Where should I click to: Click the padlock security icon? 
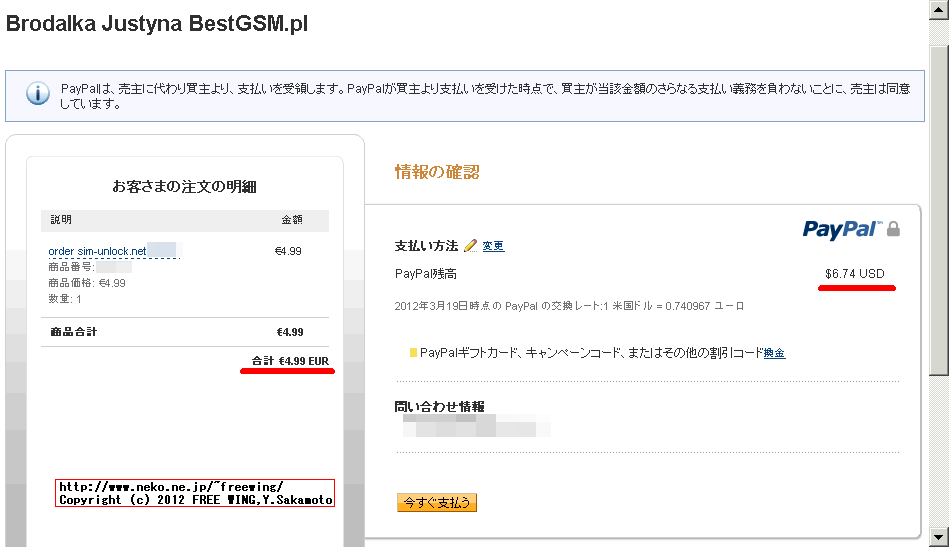[x=893, y=229]
